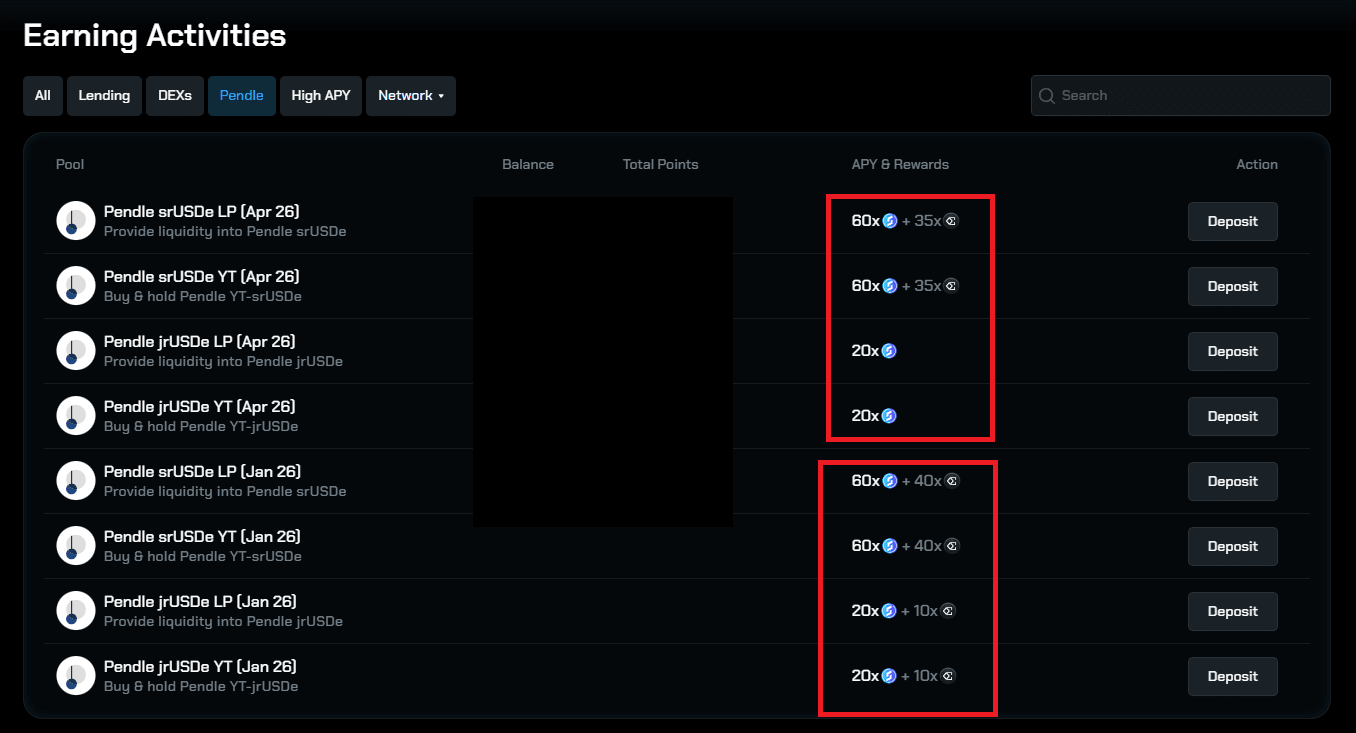
Task: Click the 35x reward icon for srUSDe LP (Apr 26)
Action: [951, 221]
